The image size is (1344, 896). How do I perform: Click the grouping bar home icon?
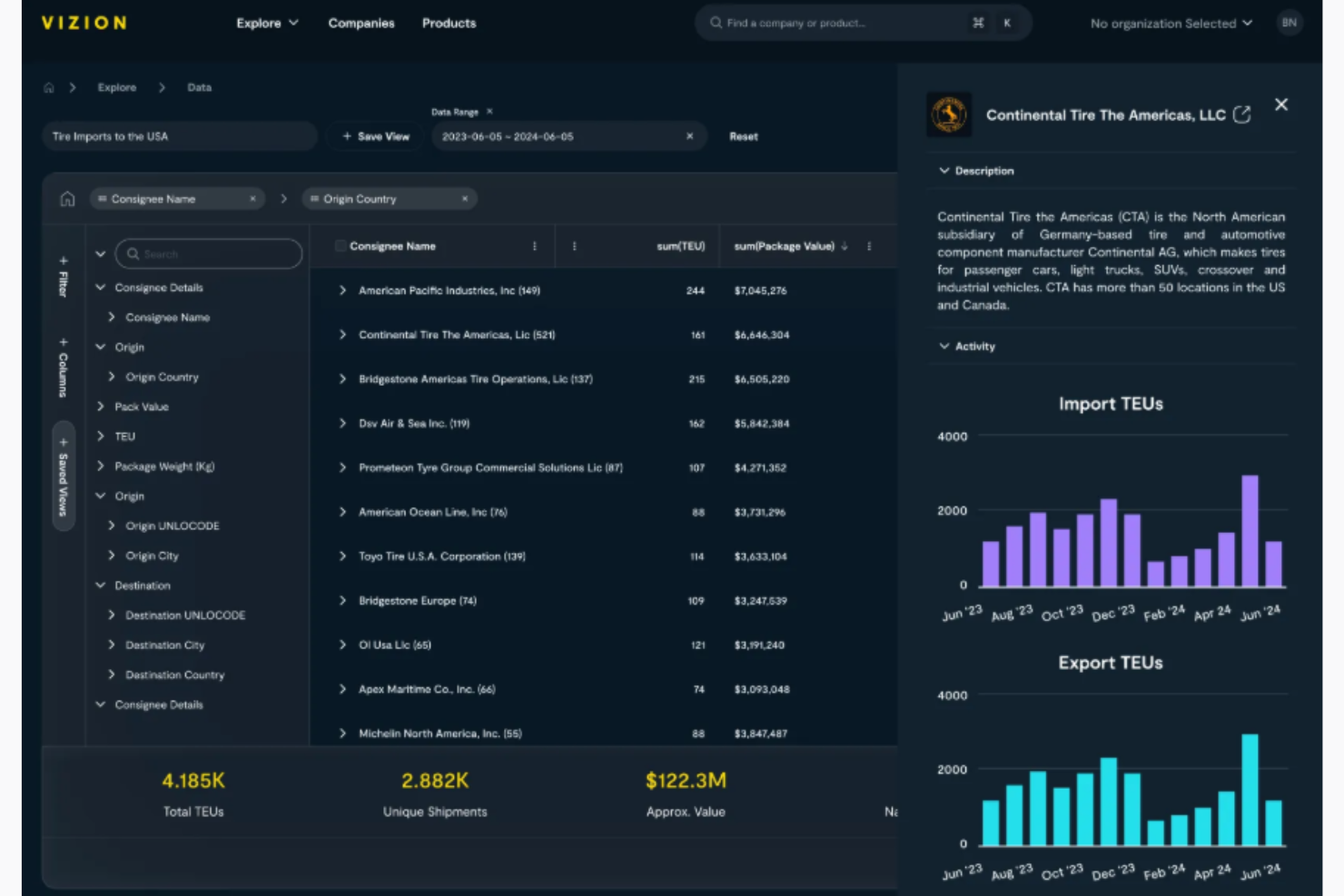[x=67, y=199]
